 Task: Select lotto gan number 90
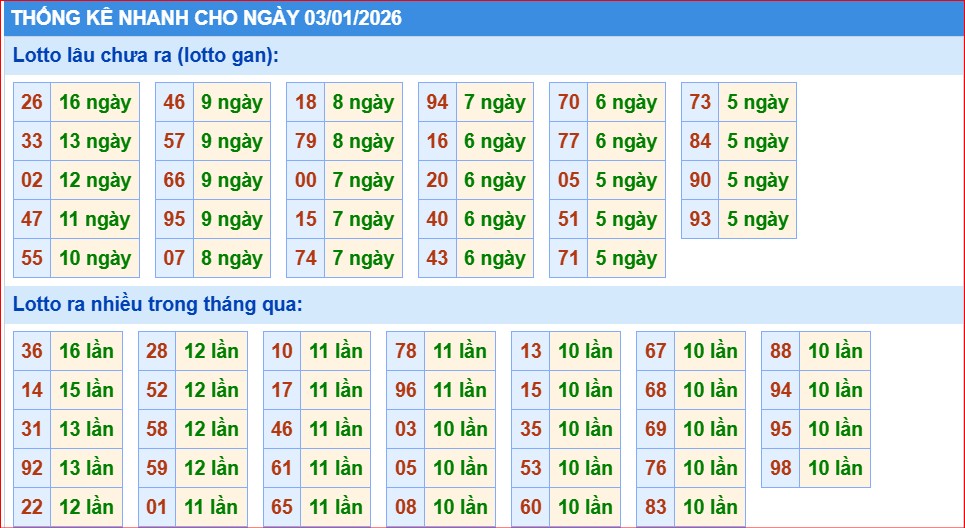700,180
